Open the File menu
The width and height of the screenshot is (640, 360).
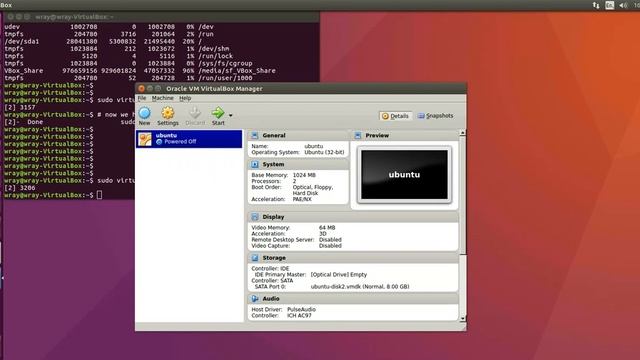point(142,98)
